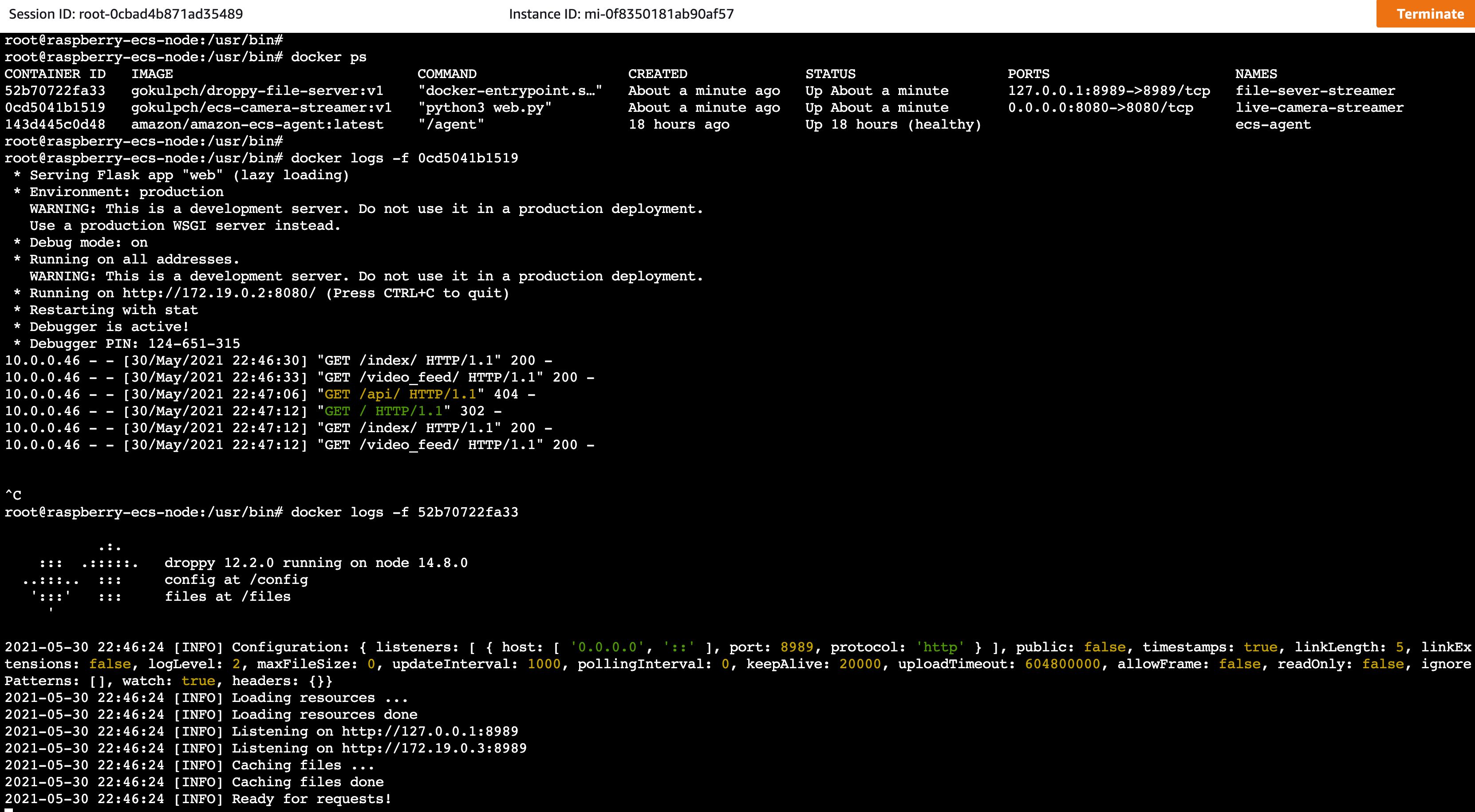Click the file-sever-streamer container name
Image resolution: width=1475 pixels, height=812 pixels.
point(1315,91)
